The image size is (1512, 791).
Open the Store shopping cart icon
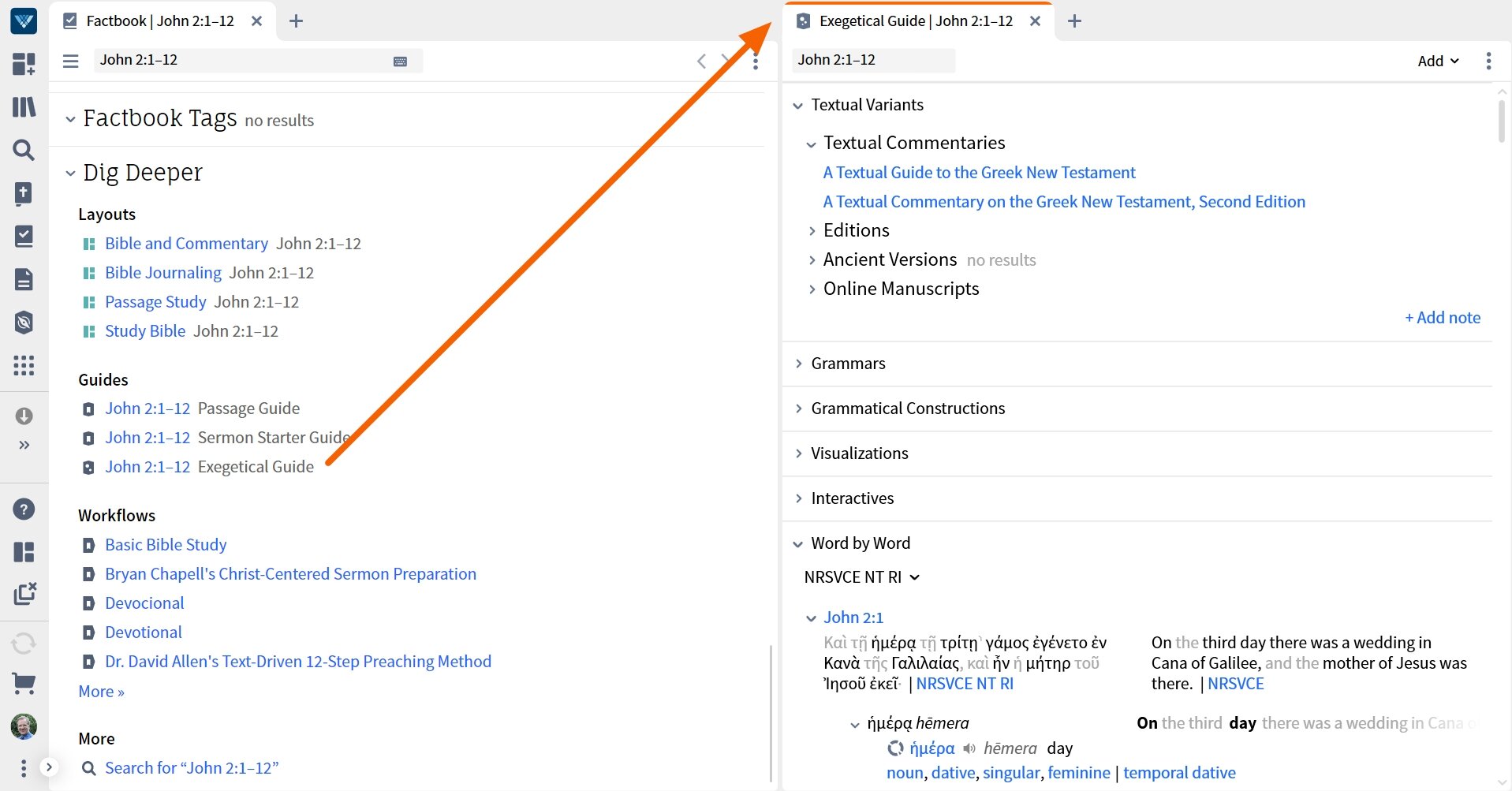24,684
